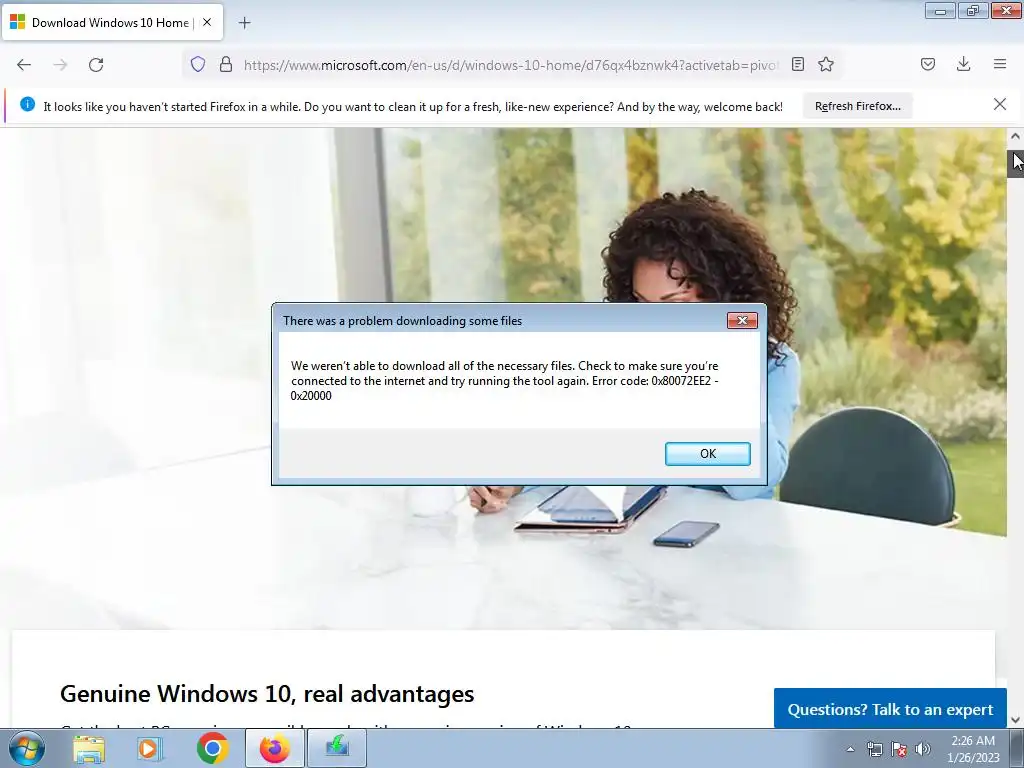This screenshot has width=1024, height=768.
Task: Show hidden system tray icons
Action: (x=850, y=749)
